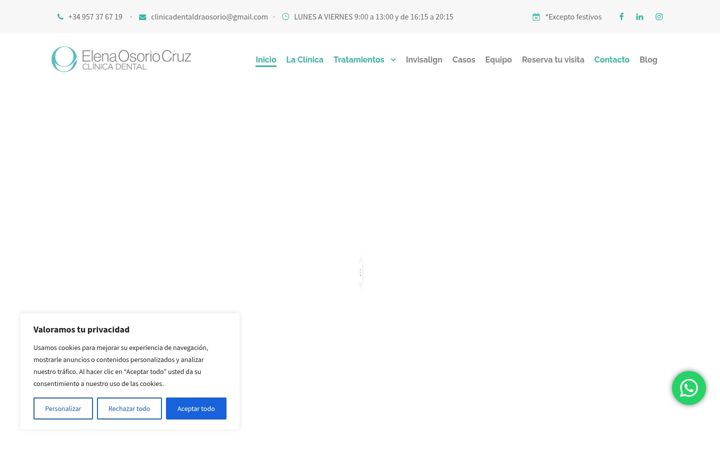Click phone number +34 957 37 67 19

[x=96, y=17]
